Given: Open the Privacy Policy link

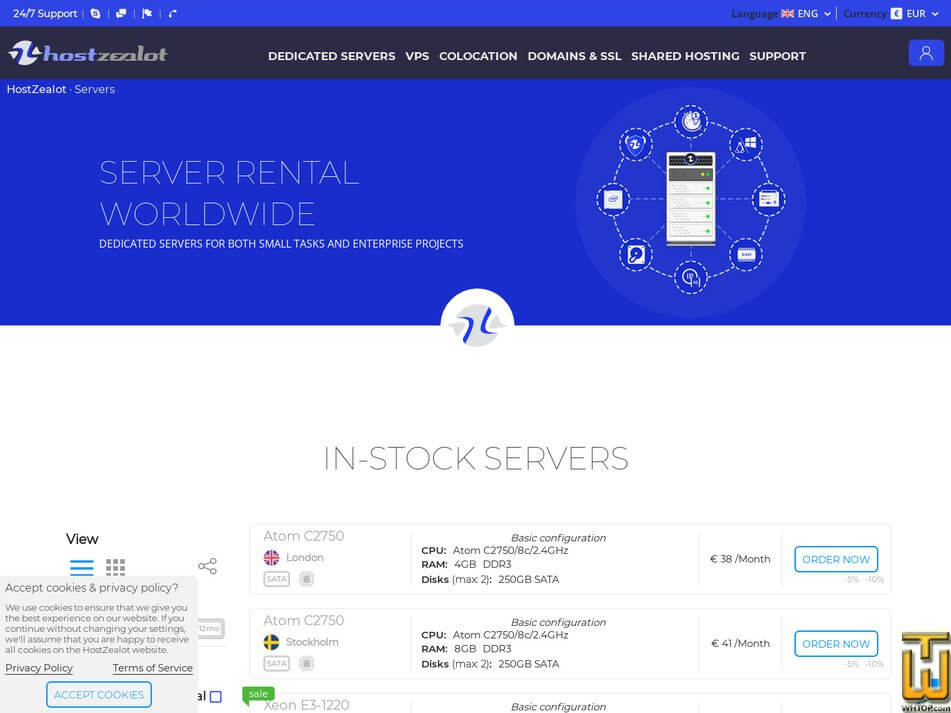Looking at the screenshot, I should coord(39,668).
